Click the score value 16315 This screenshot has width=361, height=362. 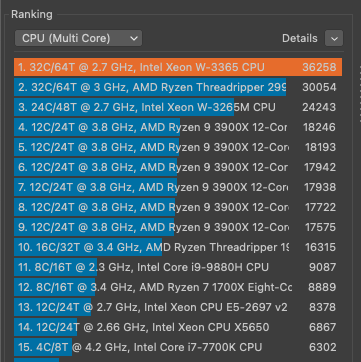[320, 247]
